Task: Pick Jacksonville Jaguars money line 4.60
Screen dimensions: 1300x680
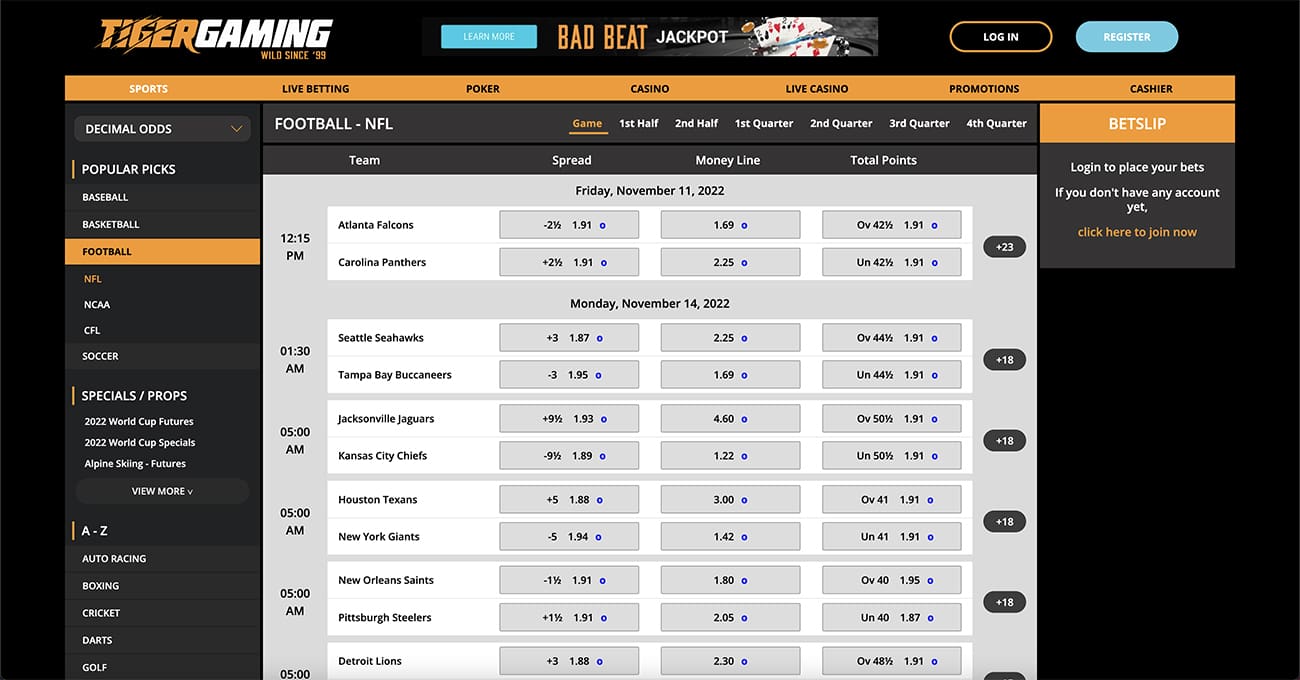Action: (730, 419)
